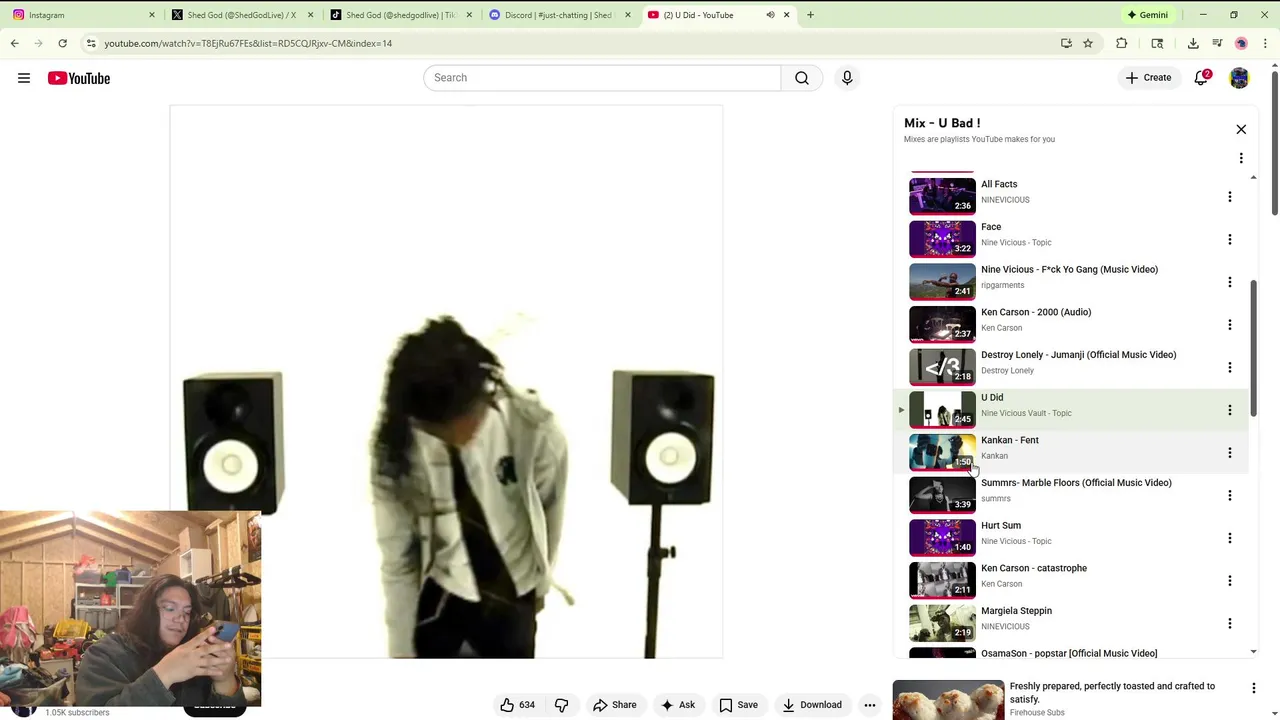Open options for Marble Floors row
The width and height of the screenshot is (1280, 720).
point(1230,495)
